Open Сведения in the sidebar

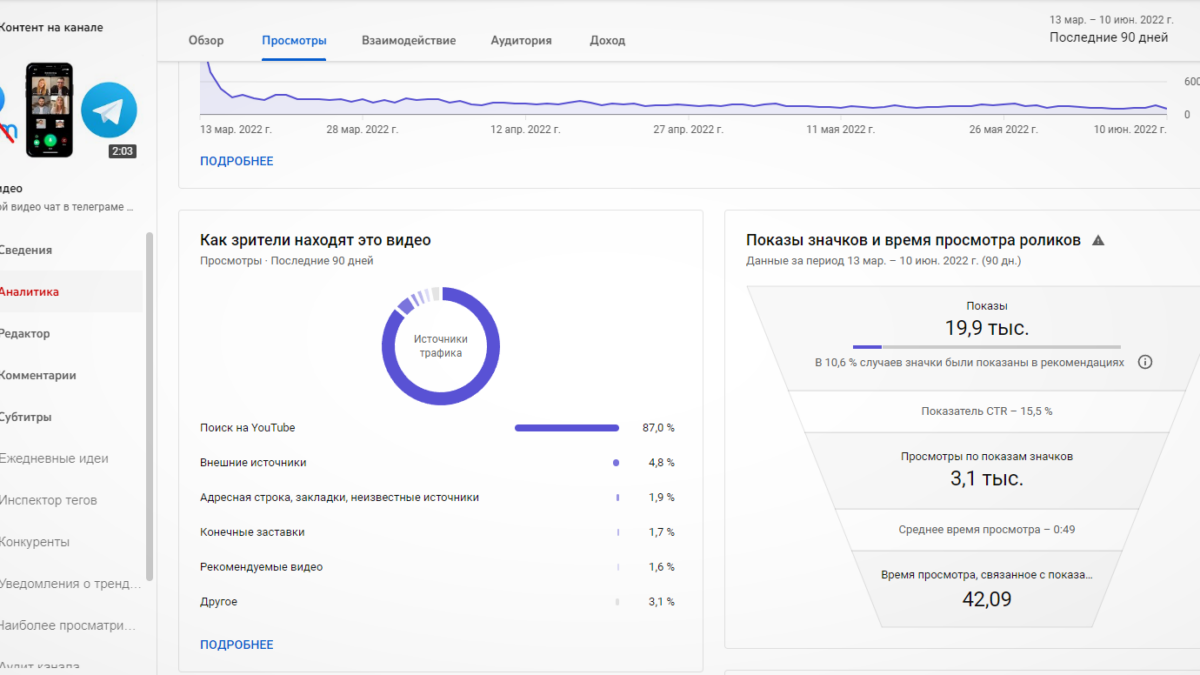25,250
